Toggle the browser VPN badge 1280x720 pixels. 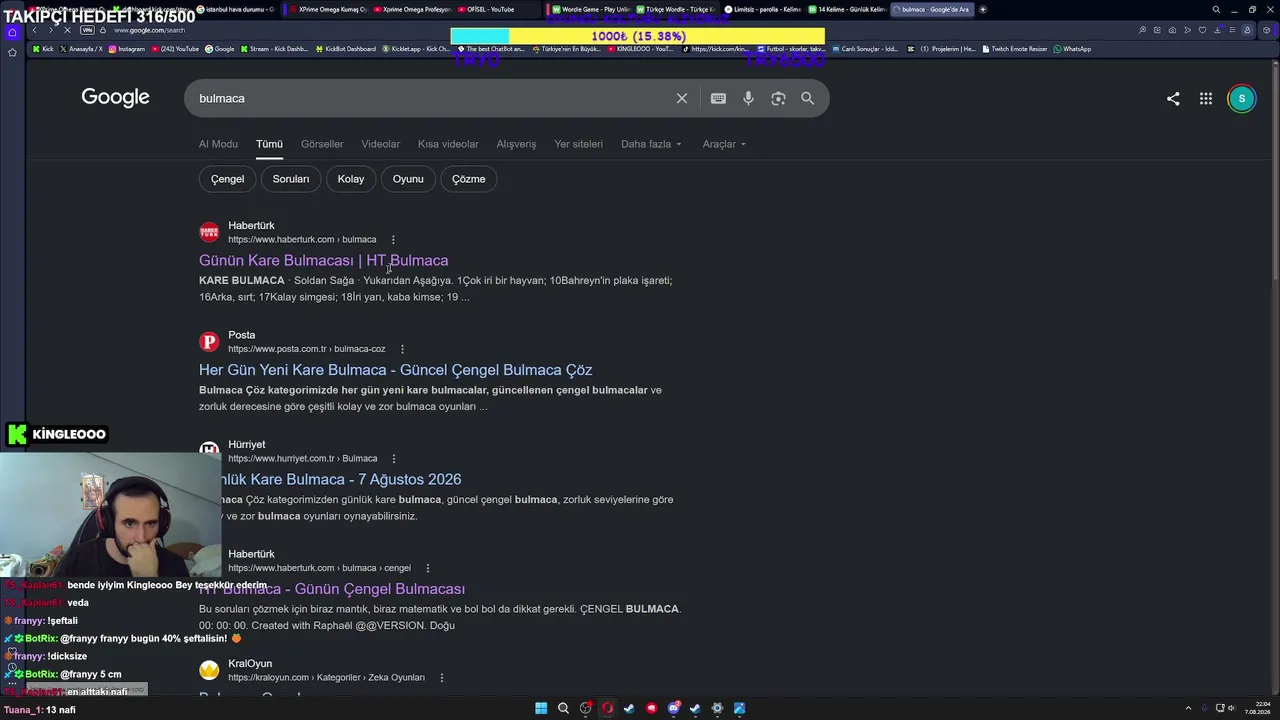pos(87,30)
